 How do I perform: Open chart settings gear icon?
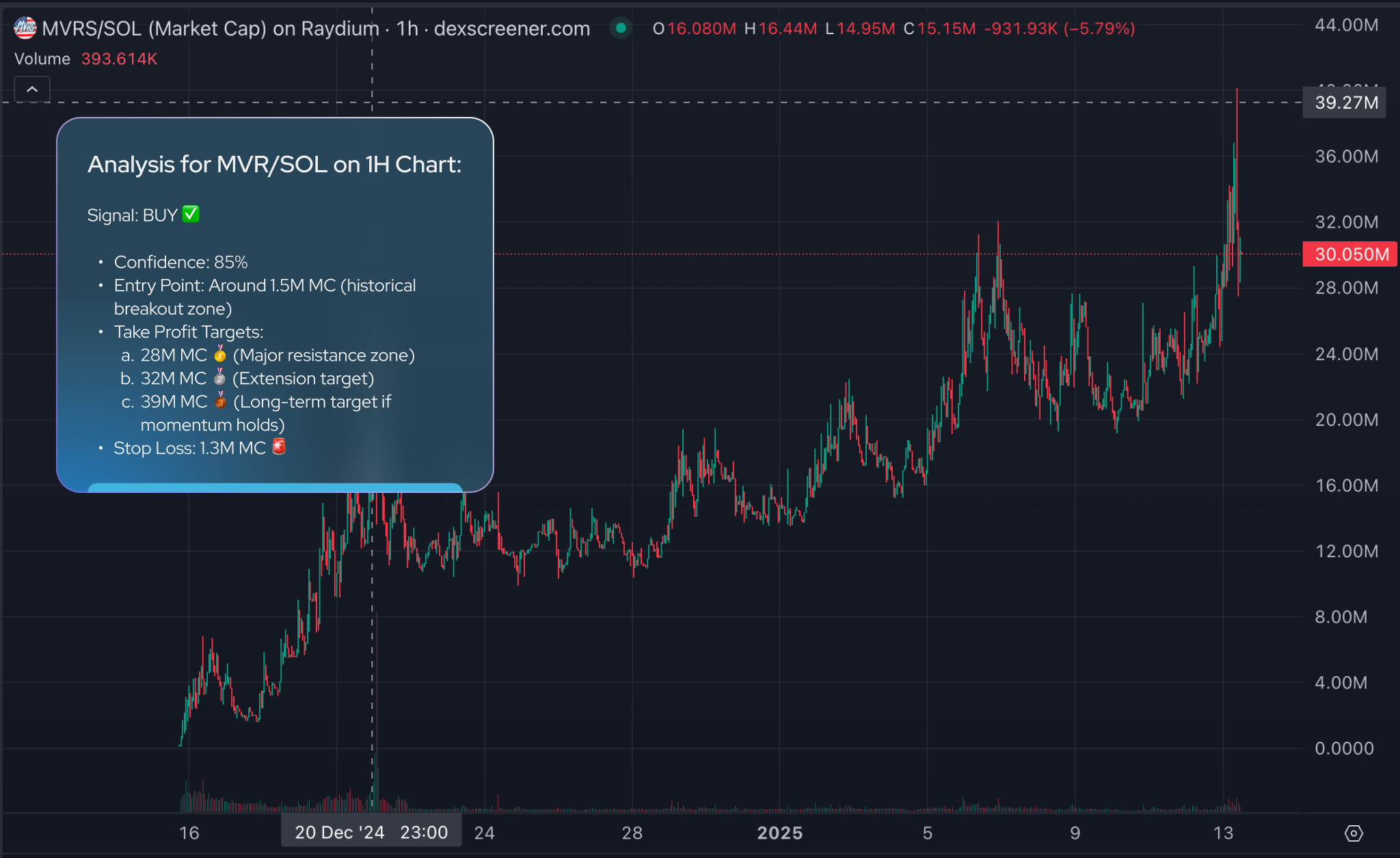pyautogui.click(x=1354, y=833)
